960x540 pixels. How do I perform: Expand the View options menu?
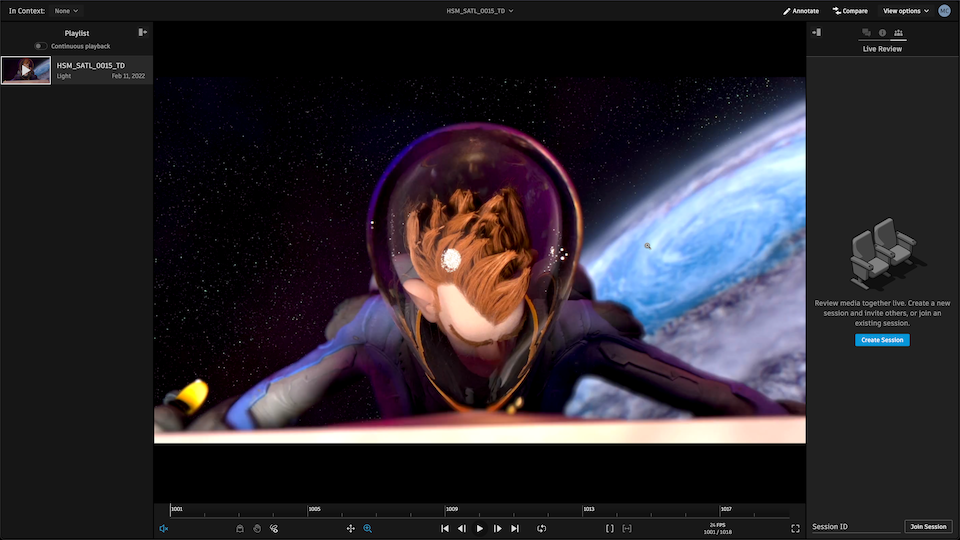coord(906,11)
